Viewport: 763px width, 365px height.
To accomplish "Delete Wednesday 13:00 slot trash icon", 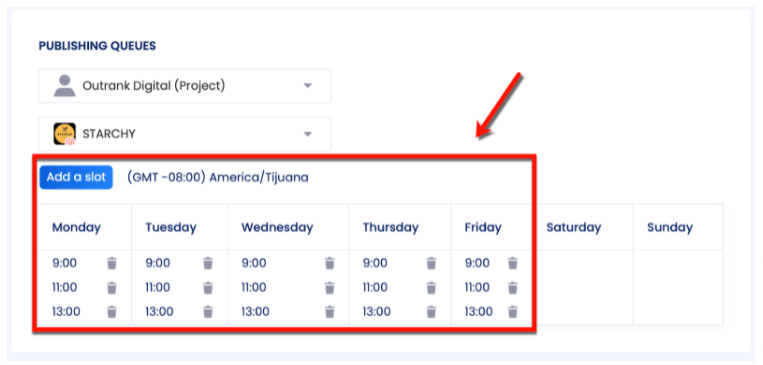I will click(x=330, y=311).
